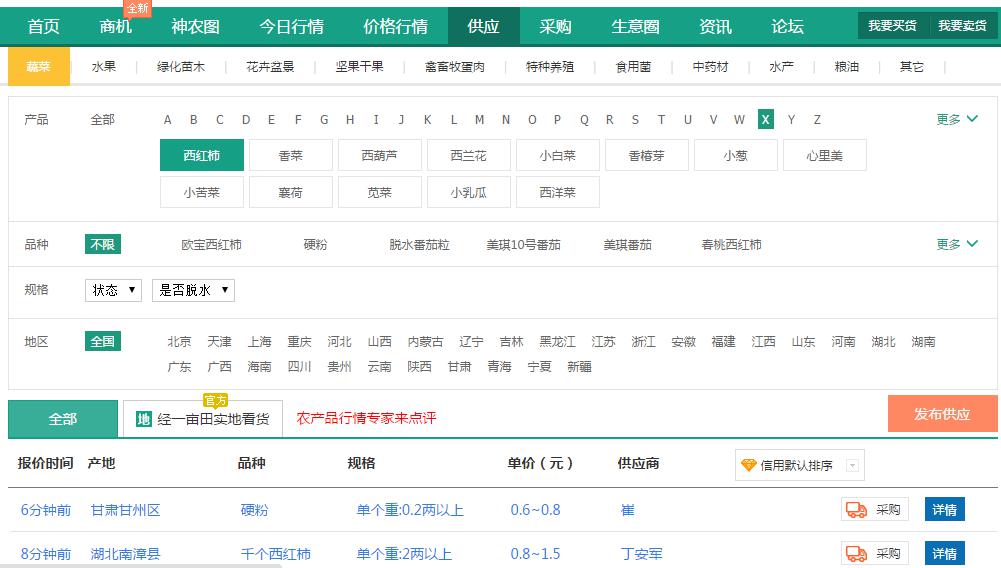1001x568 pixels.
Task: Select the 绿化苗木 category tab
Action: tap(181, 66)
